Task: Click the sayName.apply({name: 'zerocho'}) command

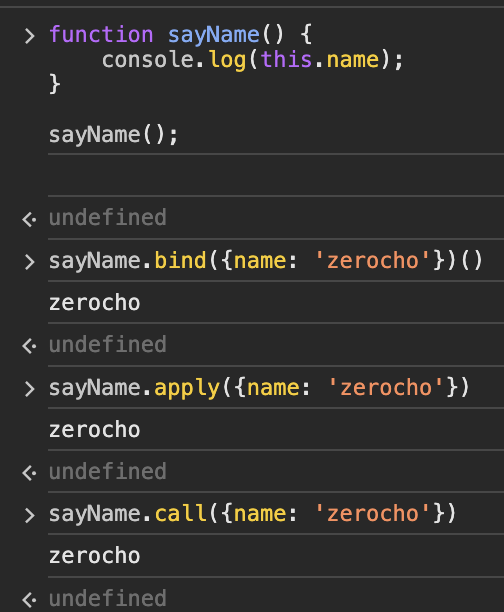Action: [259, 388]
